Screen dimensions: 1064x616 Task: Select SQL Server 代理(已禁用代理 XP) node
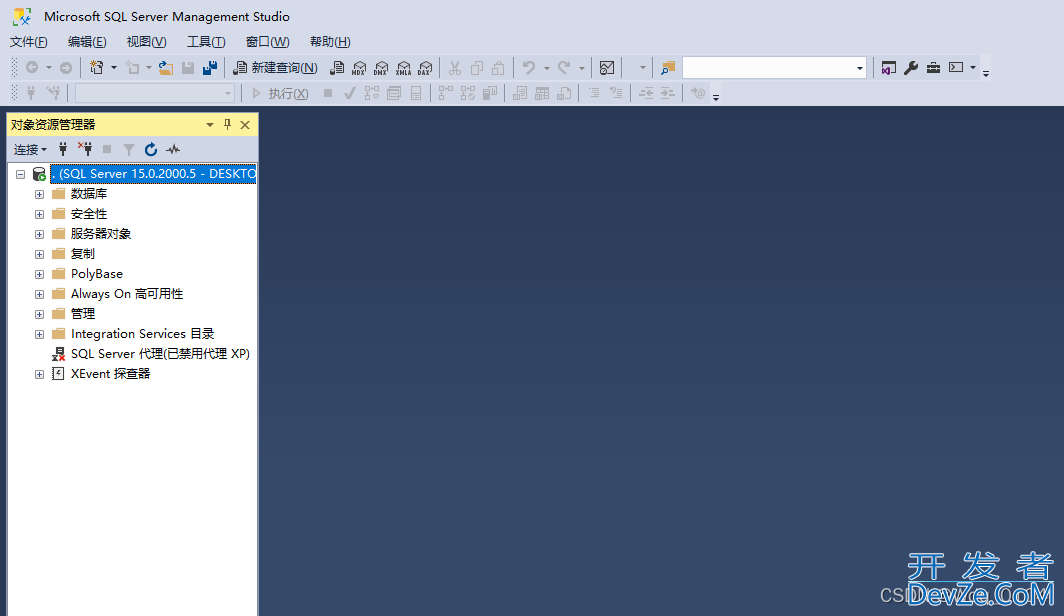click(x=160, y=354)
